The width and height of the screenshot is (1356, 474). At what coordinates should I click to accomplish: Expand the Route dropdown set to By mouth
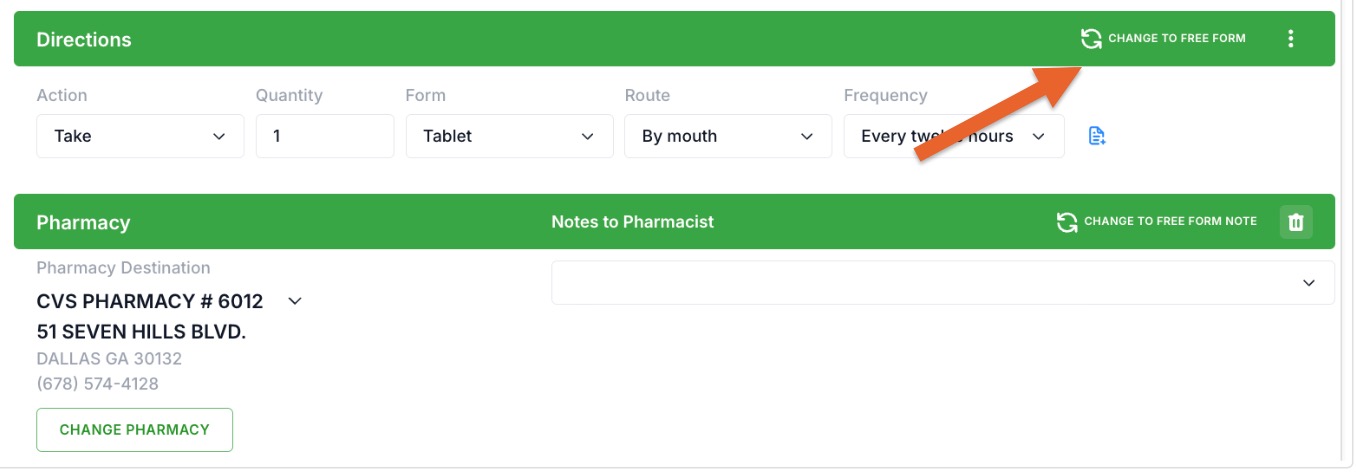[728, 136]
